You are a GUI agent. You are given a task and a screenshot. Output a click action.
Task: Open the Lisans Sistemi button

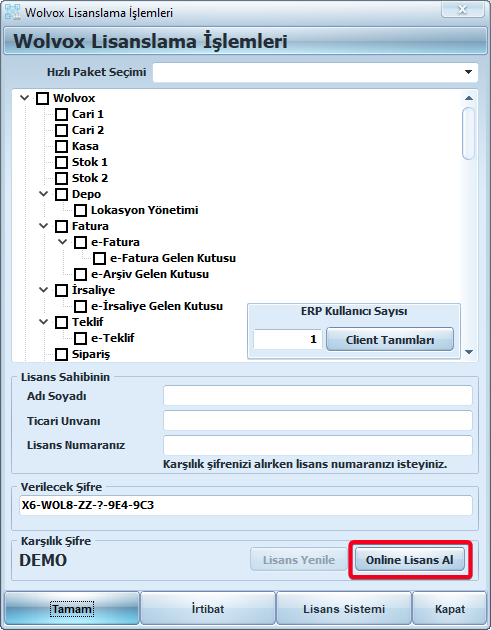point(344,609)
